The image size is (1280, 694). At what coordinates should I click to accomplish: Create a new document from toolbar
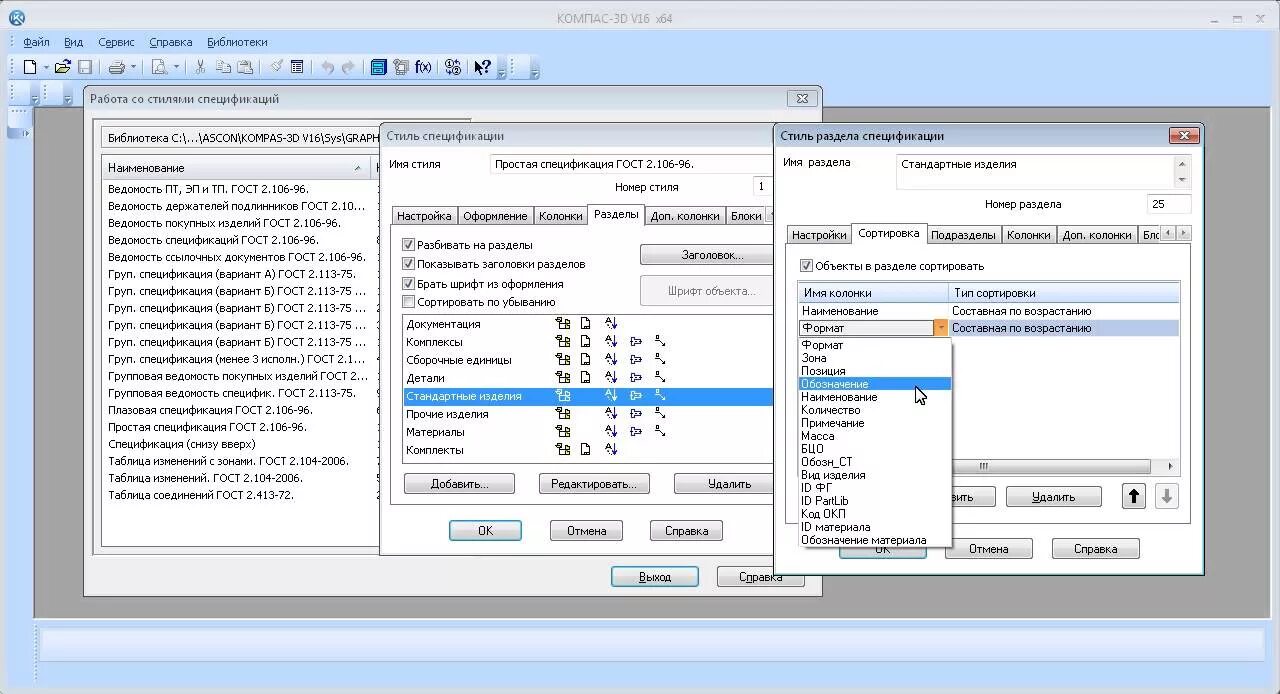[x=30, y=67]
